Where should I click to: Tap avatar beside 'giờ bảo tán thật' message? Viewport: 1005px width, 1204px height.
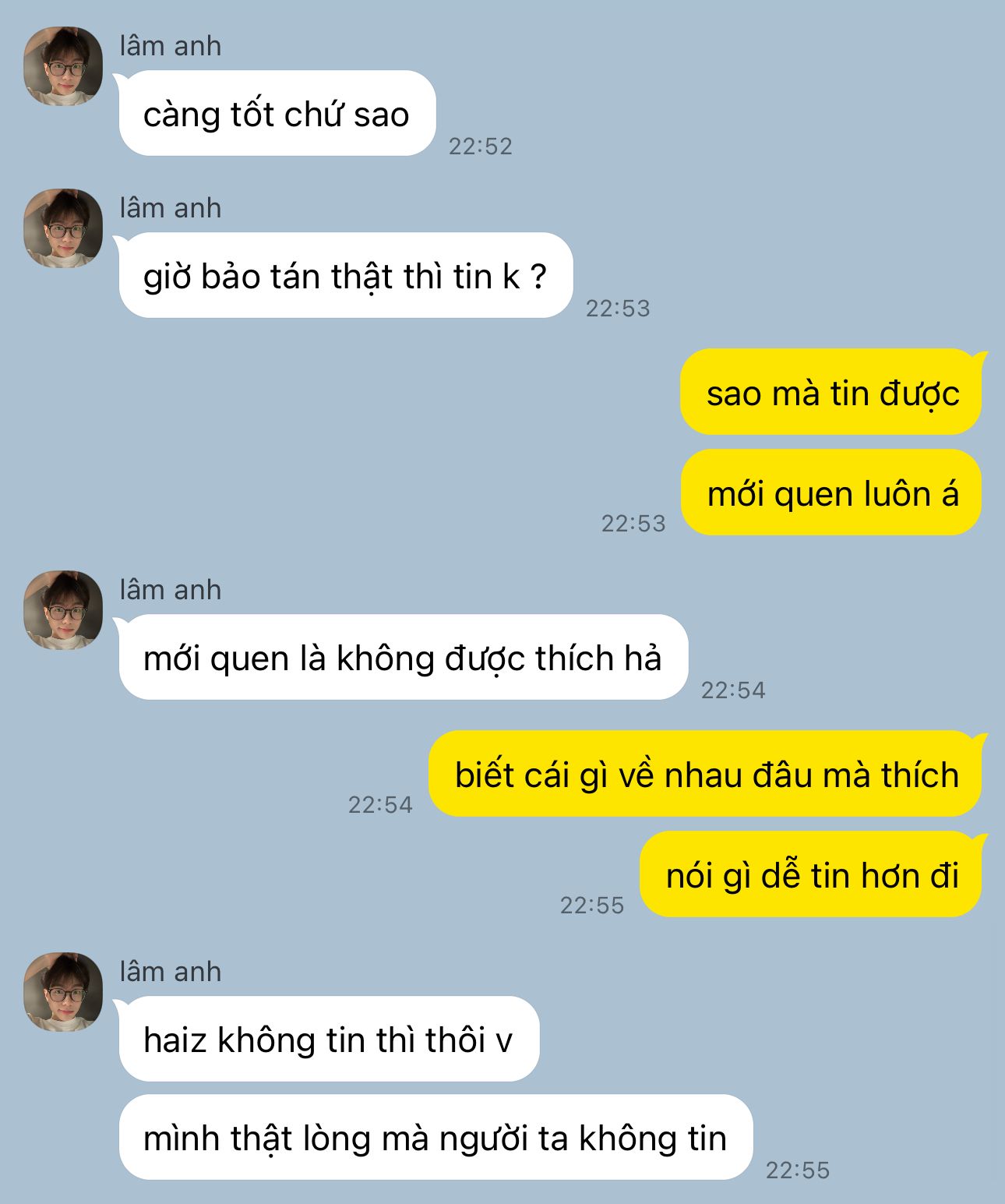coord(63,228)
